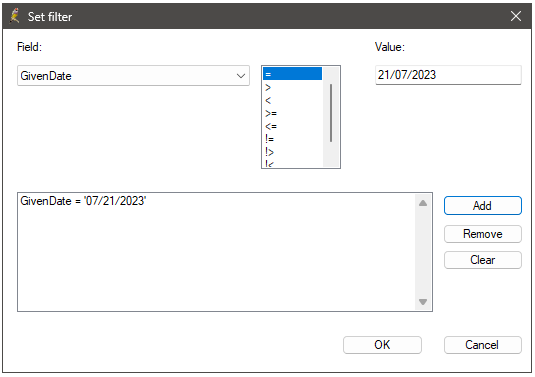Select the <= operator in the list
The width and height of the screenshot is (535, 377).
click(x=292, y=126)
